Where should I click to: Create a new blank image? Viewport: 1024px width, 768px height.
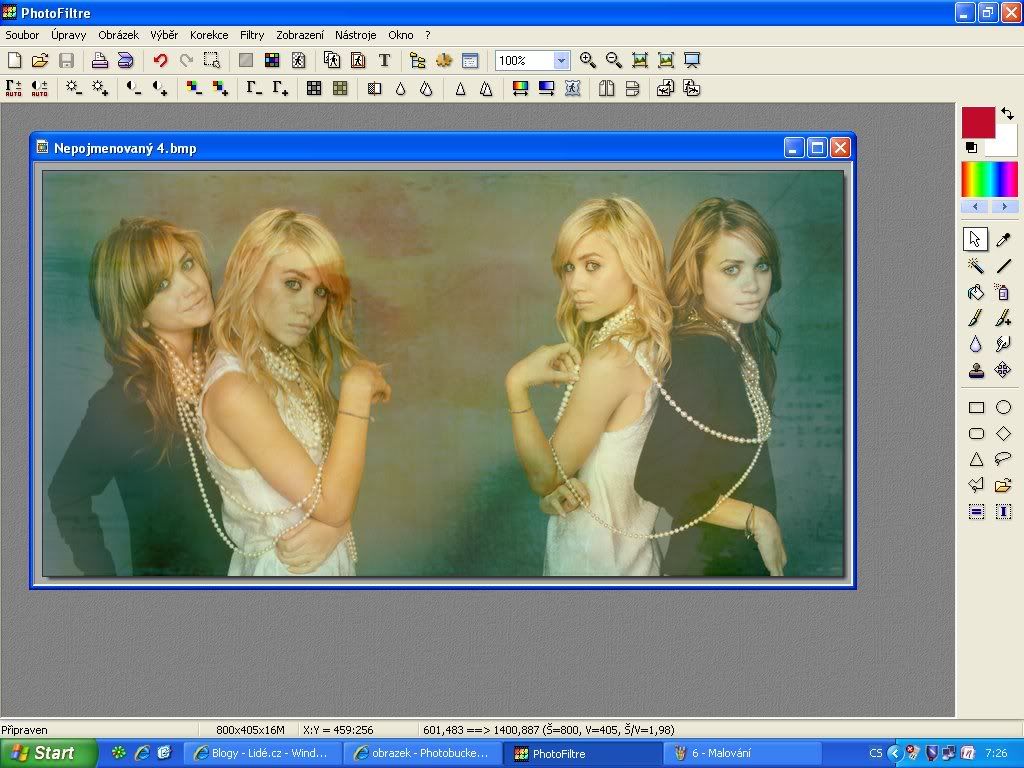point(14,61)
